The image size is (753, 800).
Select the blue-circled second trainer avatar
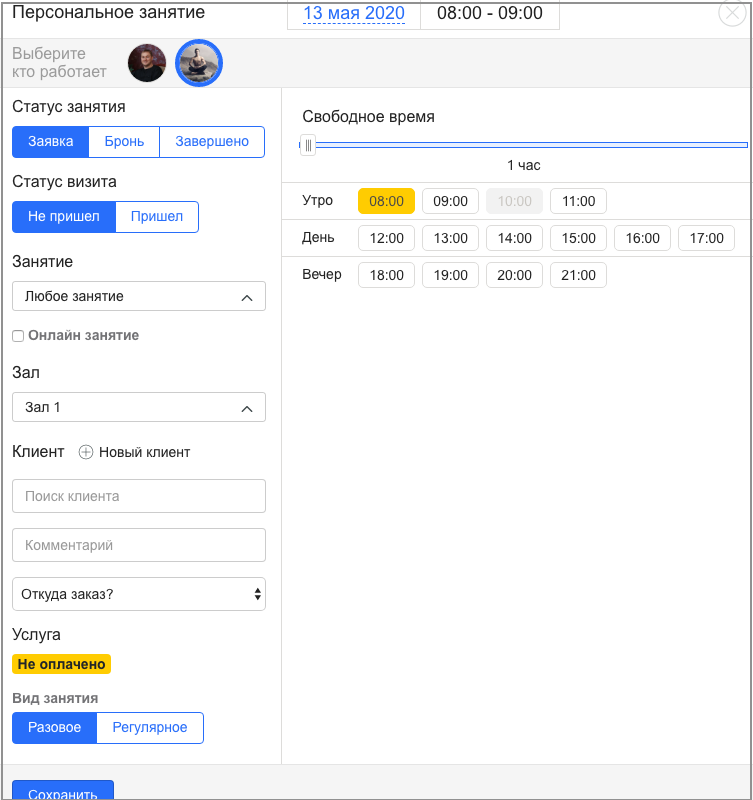[x=198, y=64]
